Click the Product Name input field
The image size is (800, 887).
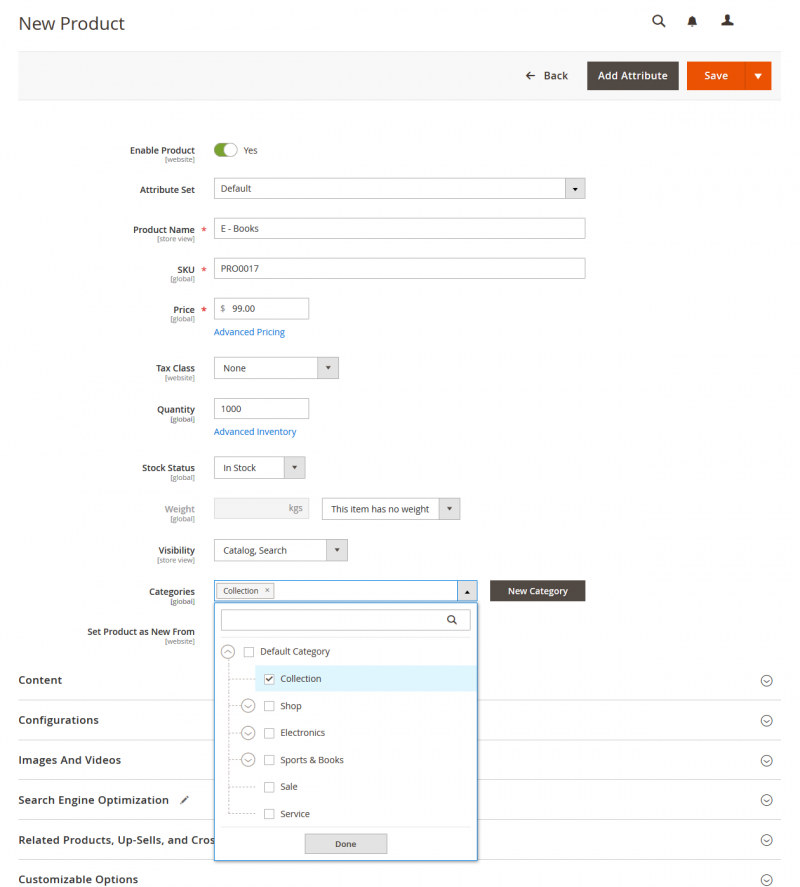tap(399, 229)
